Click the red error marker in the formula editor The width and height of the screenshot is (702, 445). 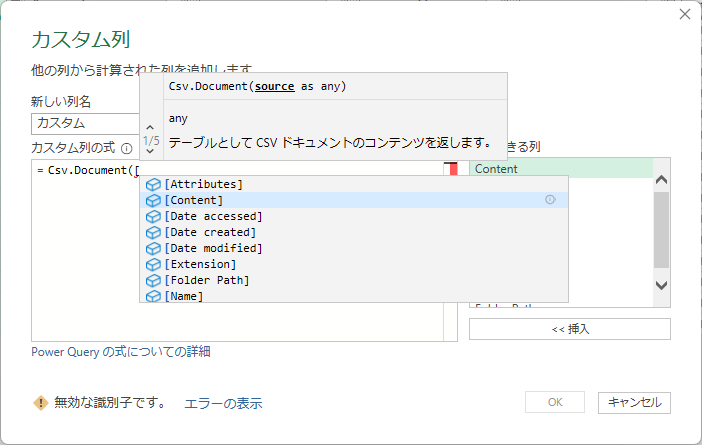click(453, 169)
